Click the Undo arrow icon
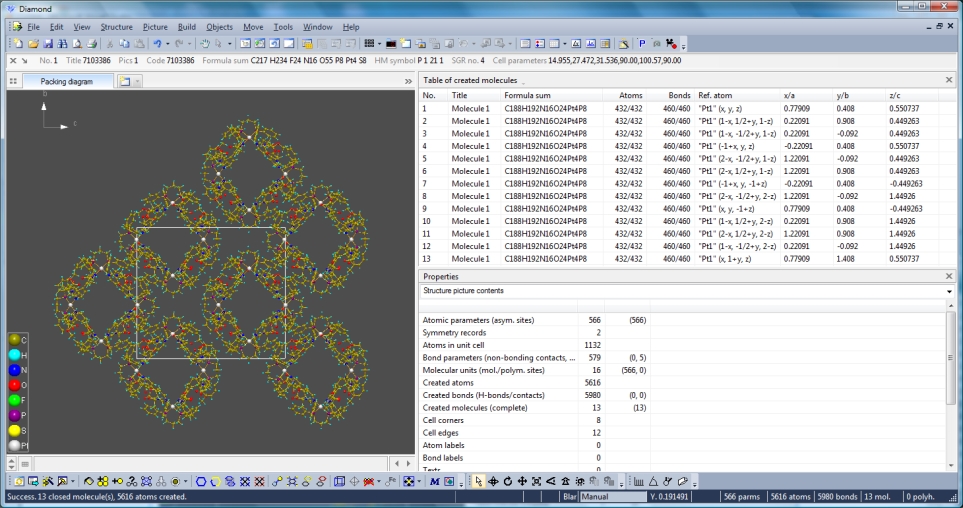Viewport: 963px width, 508px height. 158,44
